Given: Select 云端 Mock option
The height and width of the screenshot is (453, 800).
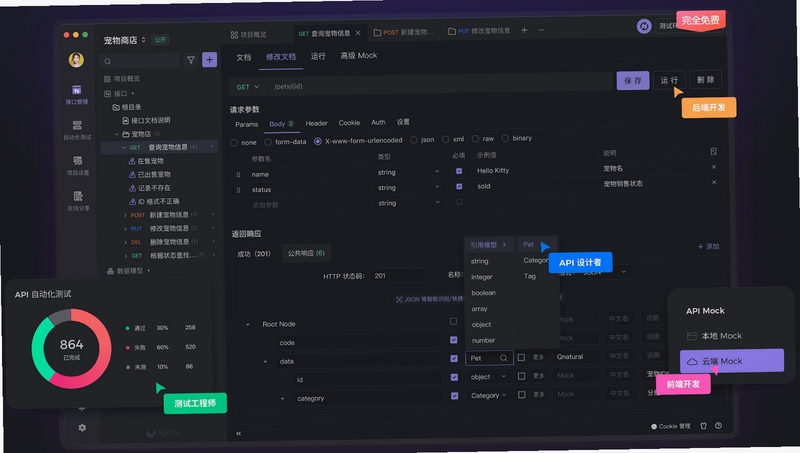Looking at the screenshot, I should pos(732,361).
